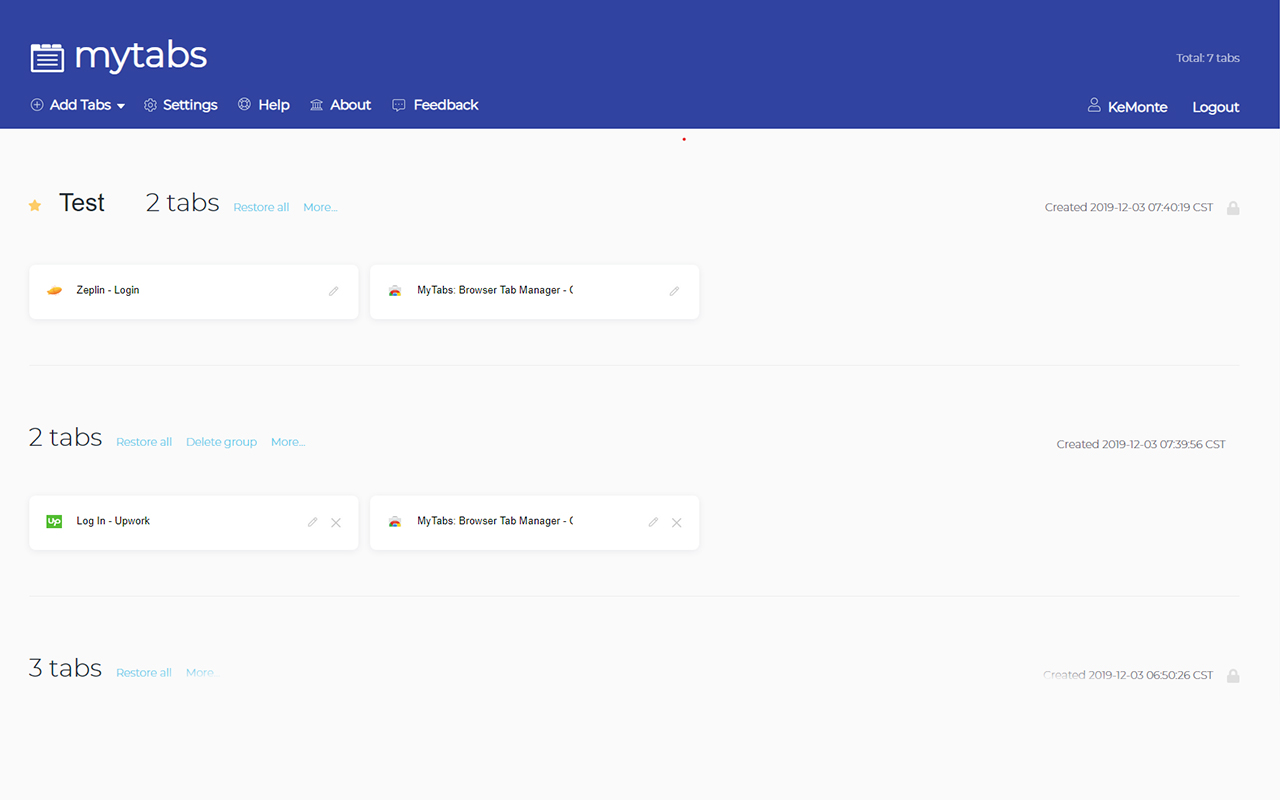
Task: Click the "3 tabs" group heading
Action: pyautogui.click(x=65, y=668)
